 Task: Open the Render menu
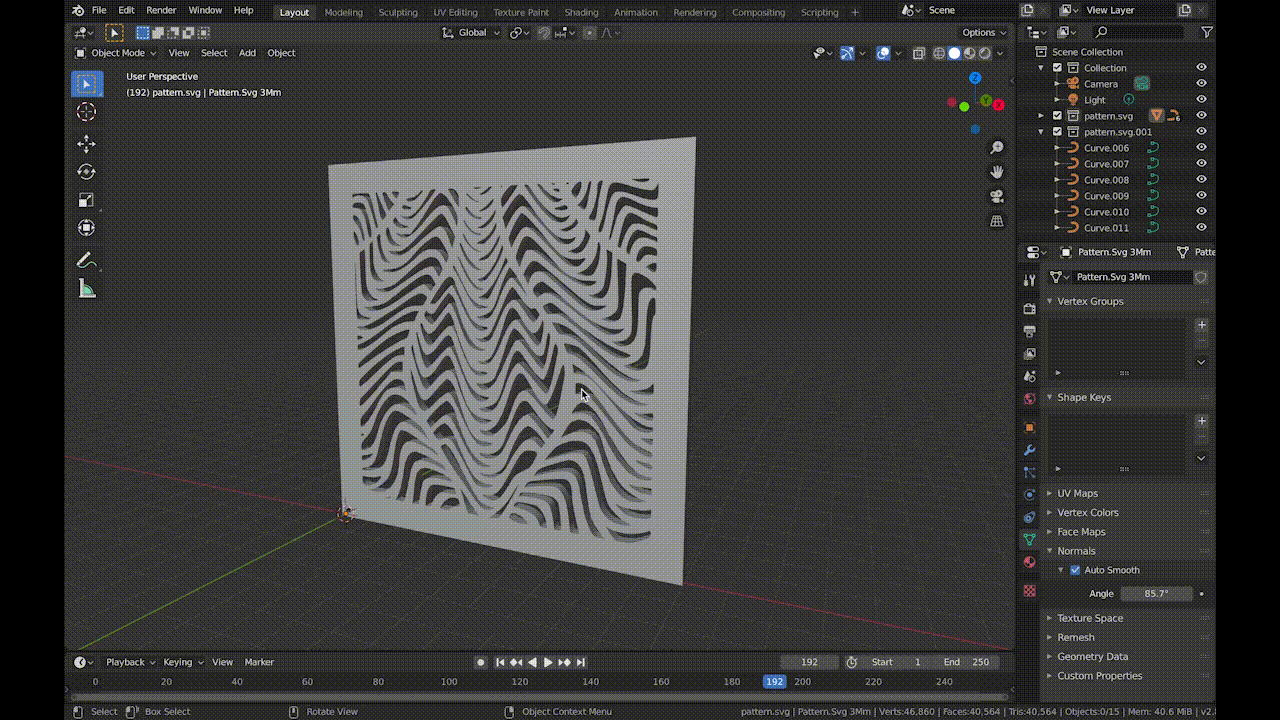coord(161,10)
